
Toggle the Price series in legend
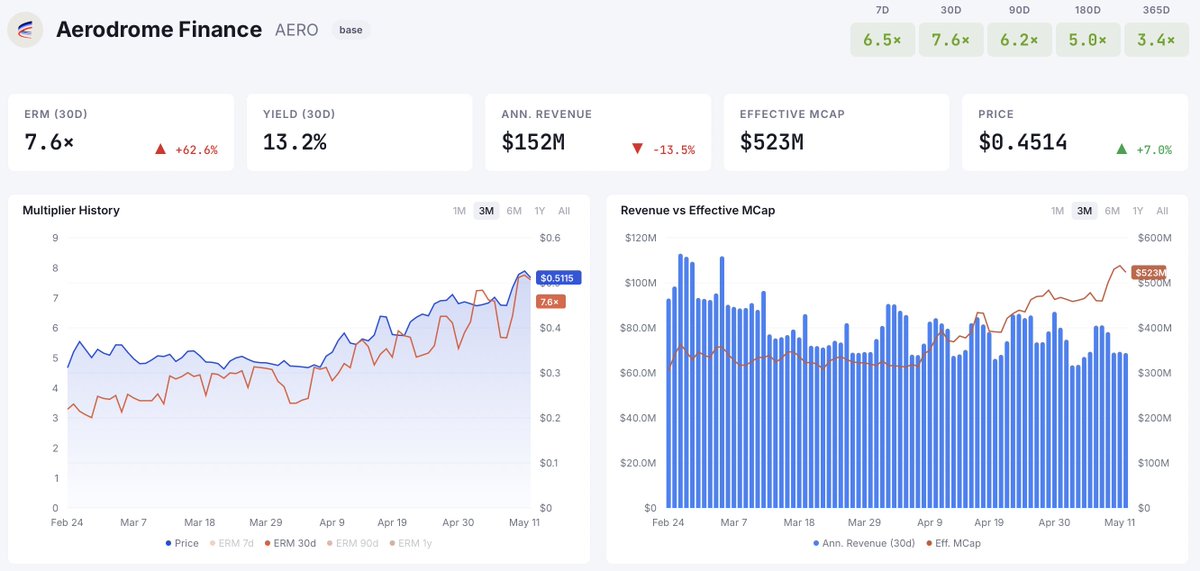(182, 544)
